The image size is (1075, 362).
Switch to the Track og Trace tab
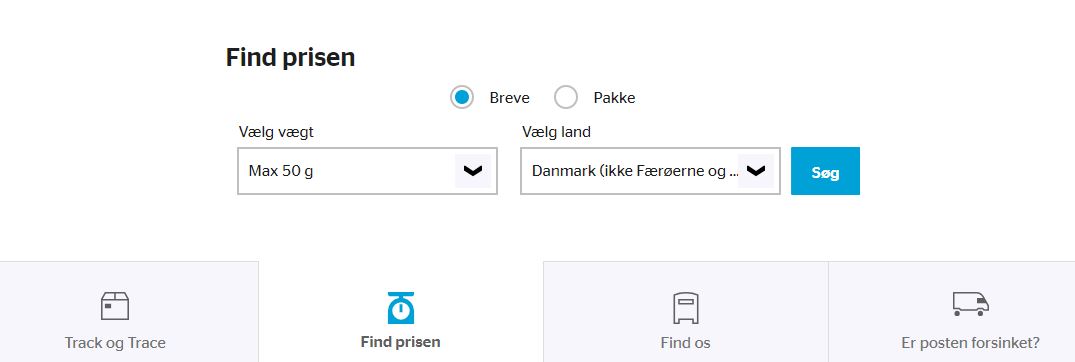(x=129, y=311)
